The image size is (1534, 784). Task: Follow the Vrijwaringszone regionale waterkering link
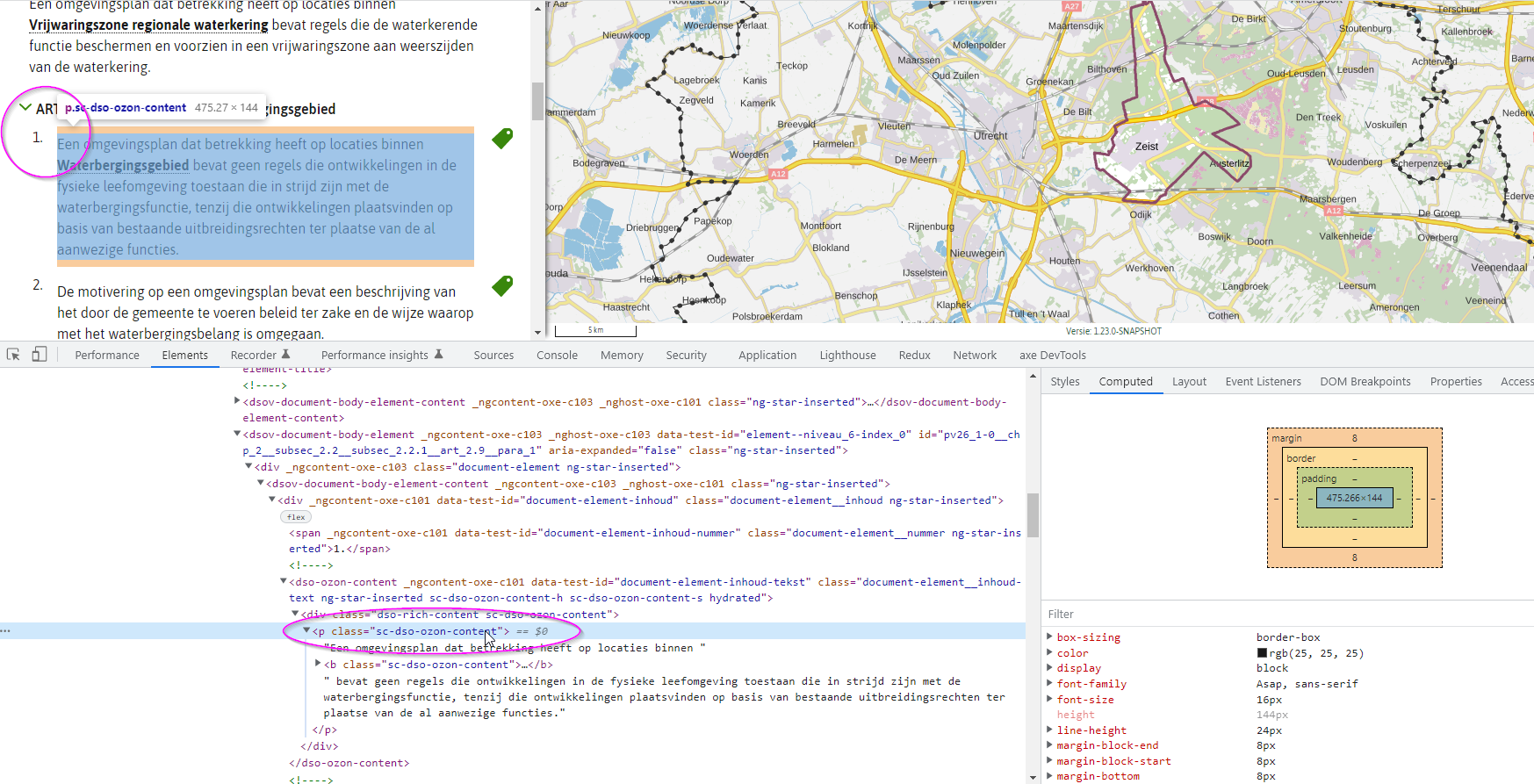[x=148, y=25]
